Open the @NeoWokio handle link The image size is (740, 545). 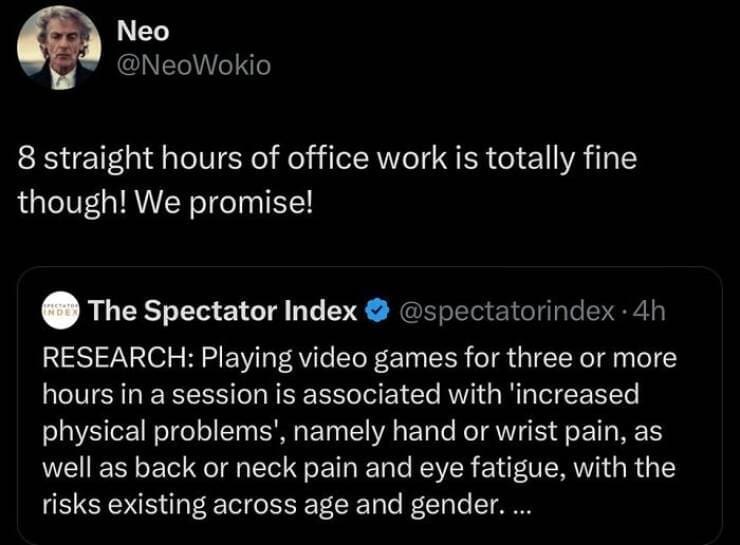pyautogui.click(x=194, y=66)
